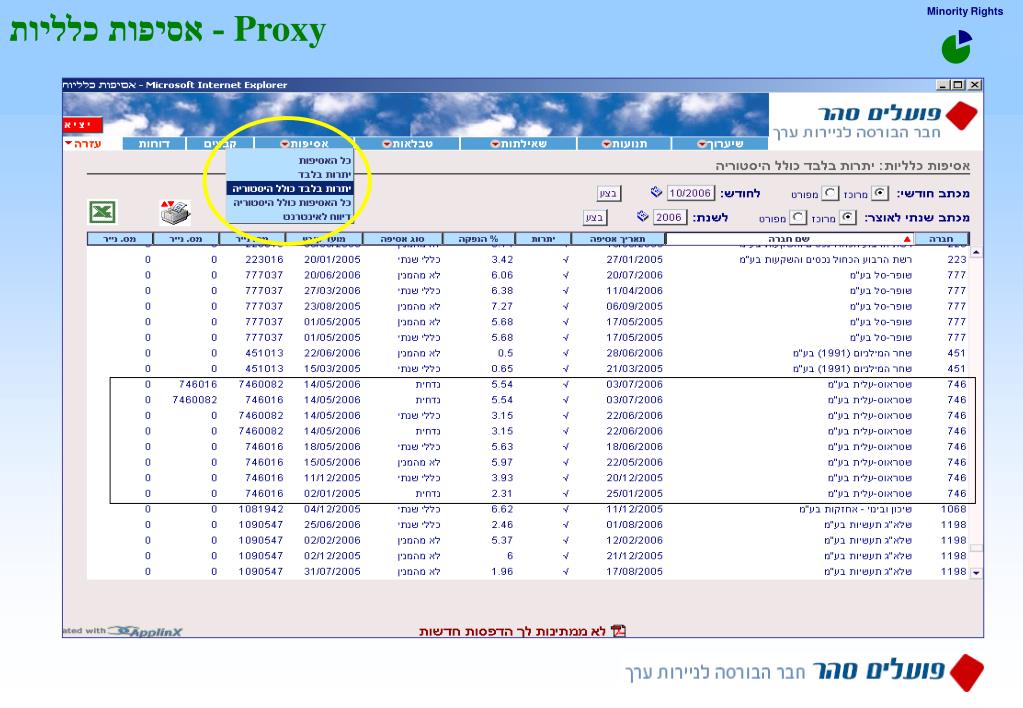Viewport: 1023px width, 708px height.
Task: Export the table with the Excel icon
Action: coord(102,212)
